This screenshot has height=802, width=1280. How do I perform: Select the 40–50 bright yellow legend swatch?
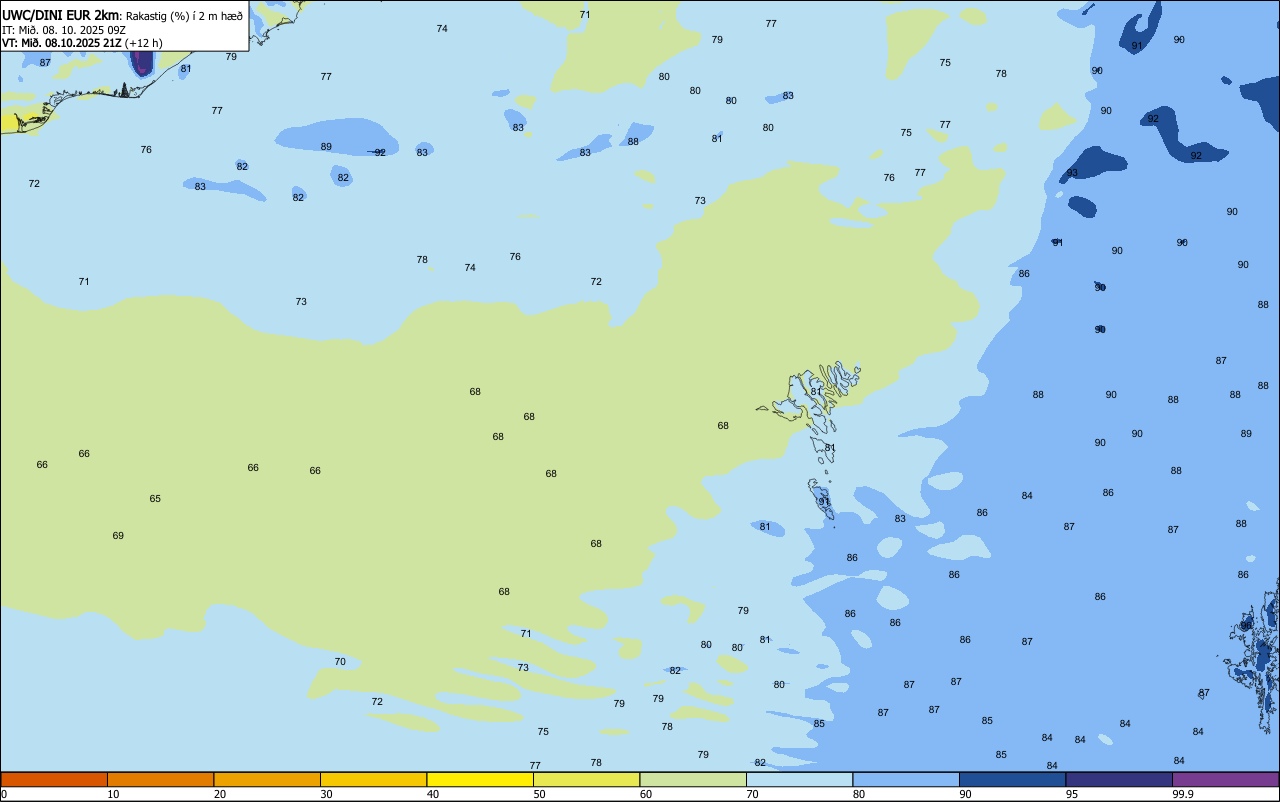480,779
